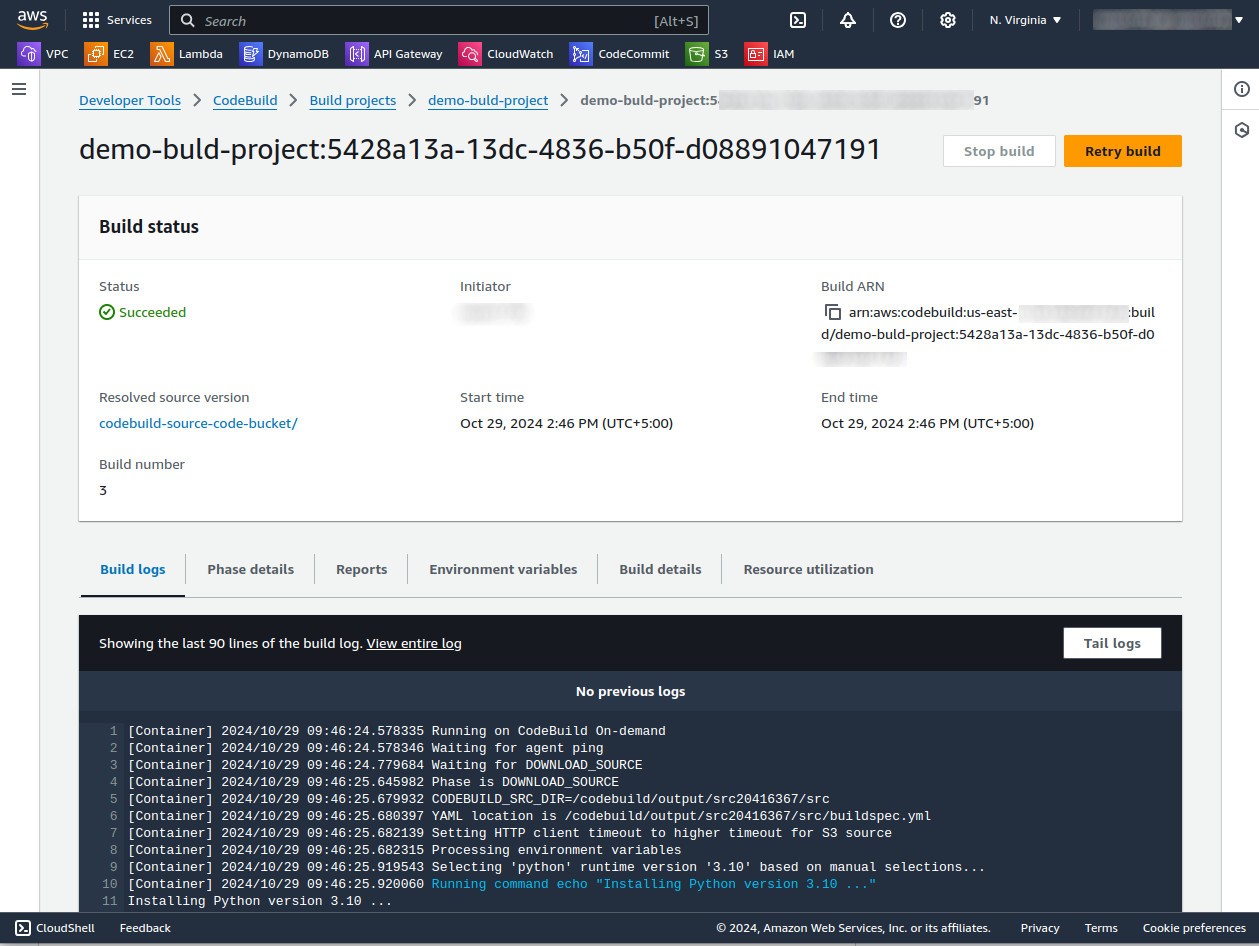The image size is (1259, 946).
Task: Switch to the Build logs tab
Action: (133, 570)
